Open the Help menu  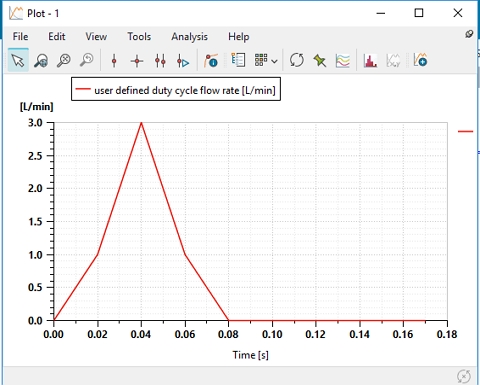click(x=239, y=37)
